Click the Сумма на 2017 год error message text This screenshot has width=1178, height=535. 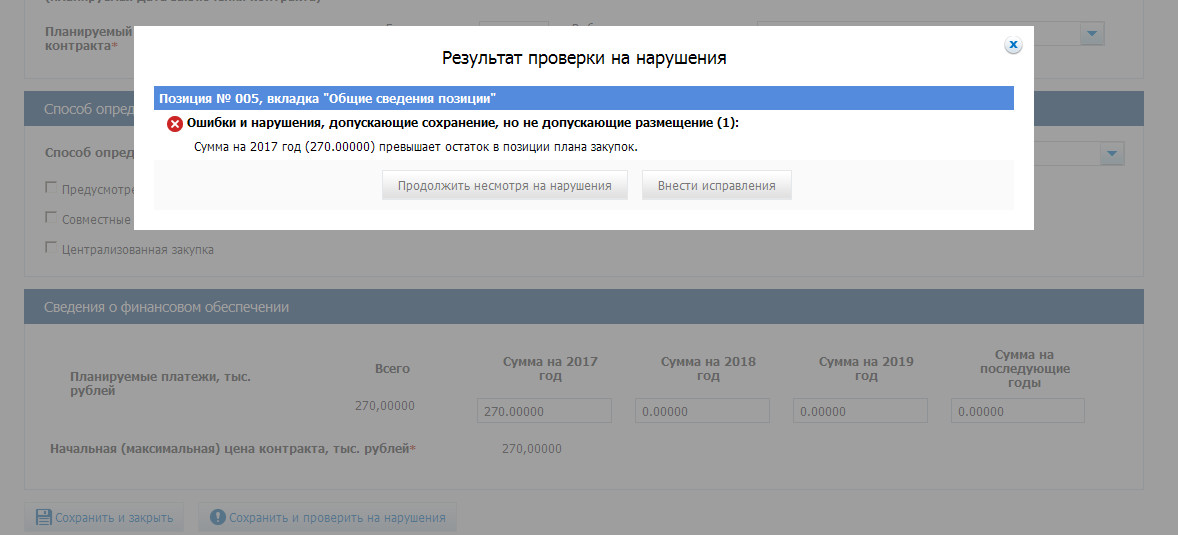(x=415, y=147)
